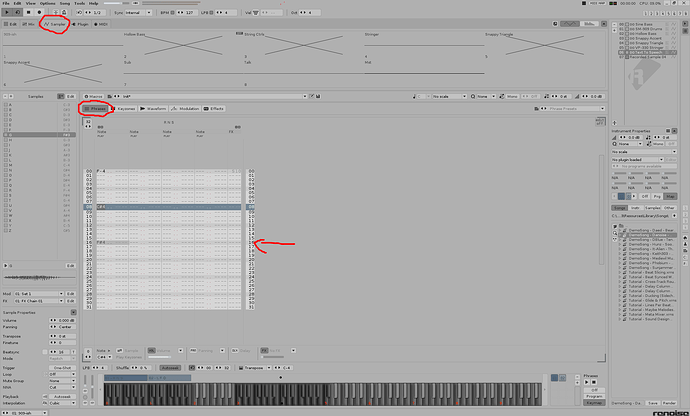Viewport: 690px width, 416px height.
Task: Toggle the Panning column visibility button
Action: (193, 351)
